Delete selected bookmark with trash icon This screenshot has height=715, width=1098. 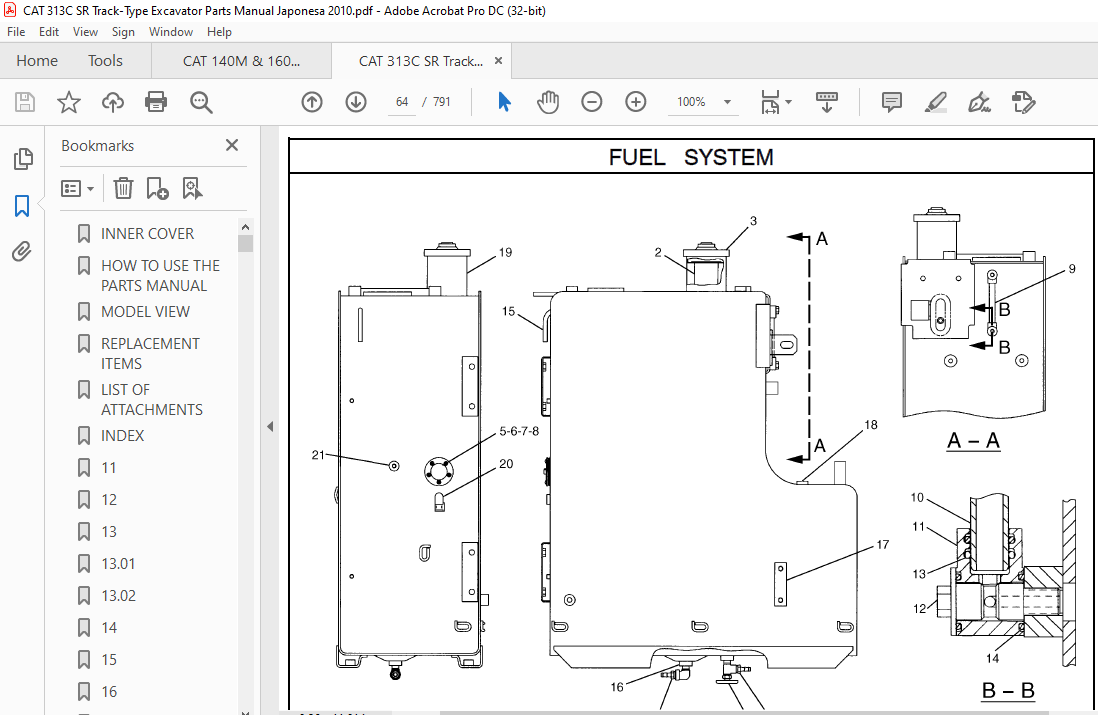pyautogui.click(x=123, y=188)
